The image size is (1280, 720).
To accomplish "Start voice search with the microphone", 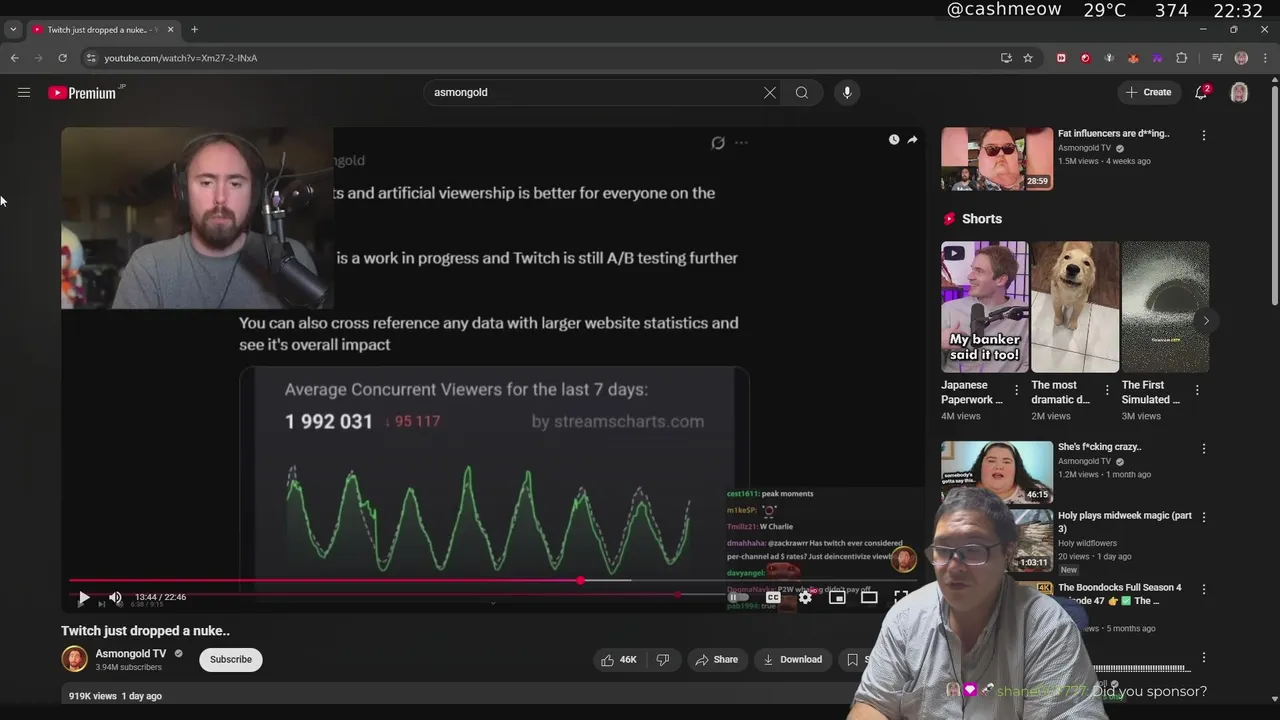I will tap(847, 92).
